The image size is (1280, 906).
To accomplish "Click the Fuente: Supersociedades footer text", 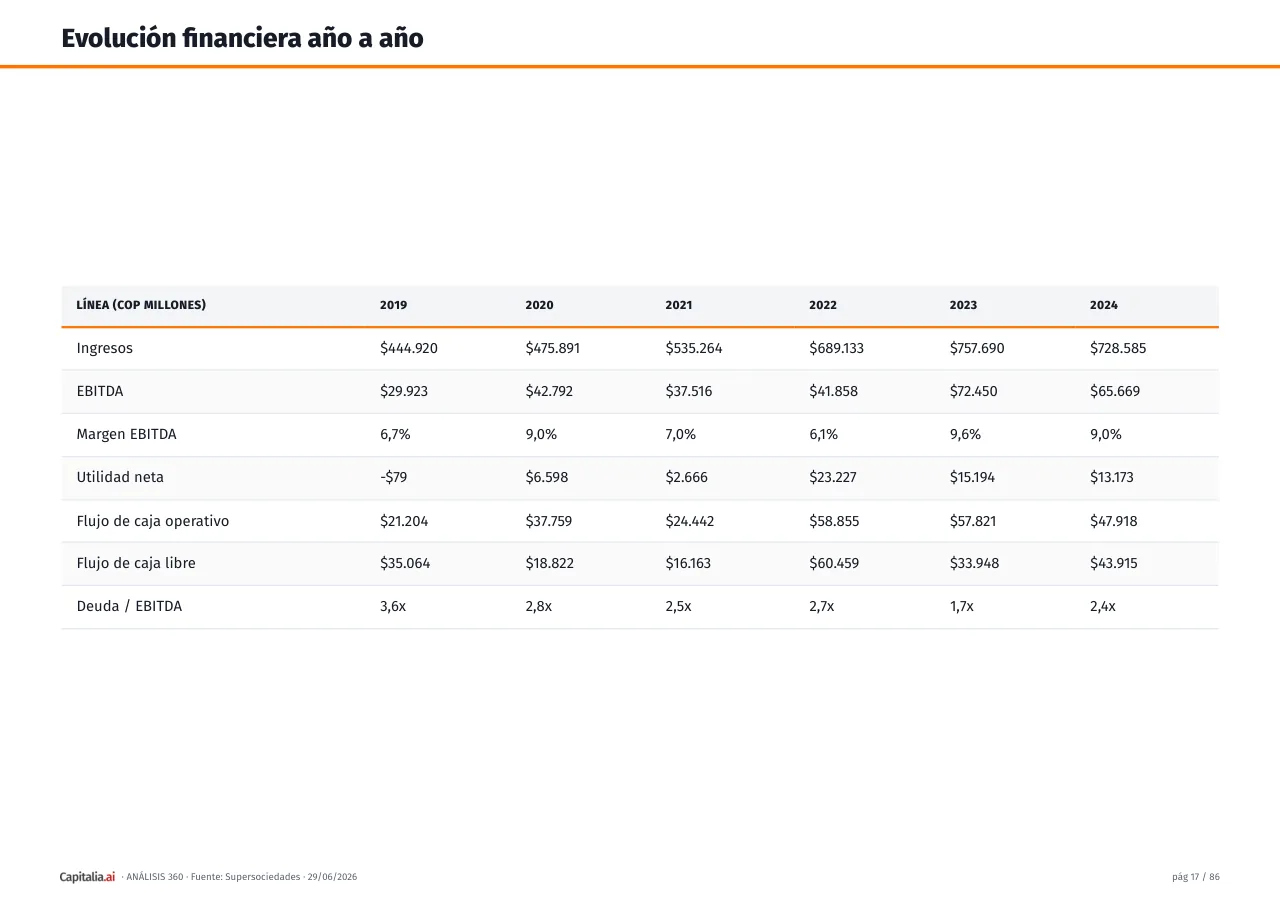I will [246, 877].
